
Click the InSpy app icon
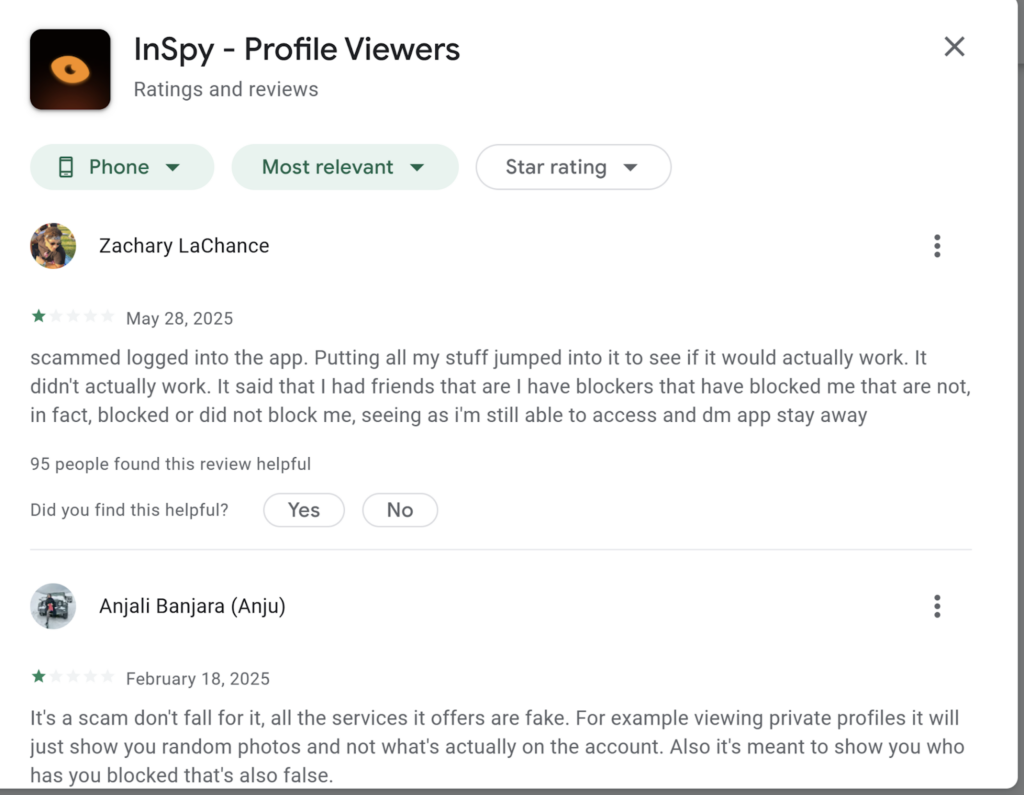click(69, 68)
